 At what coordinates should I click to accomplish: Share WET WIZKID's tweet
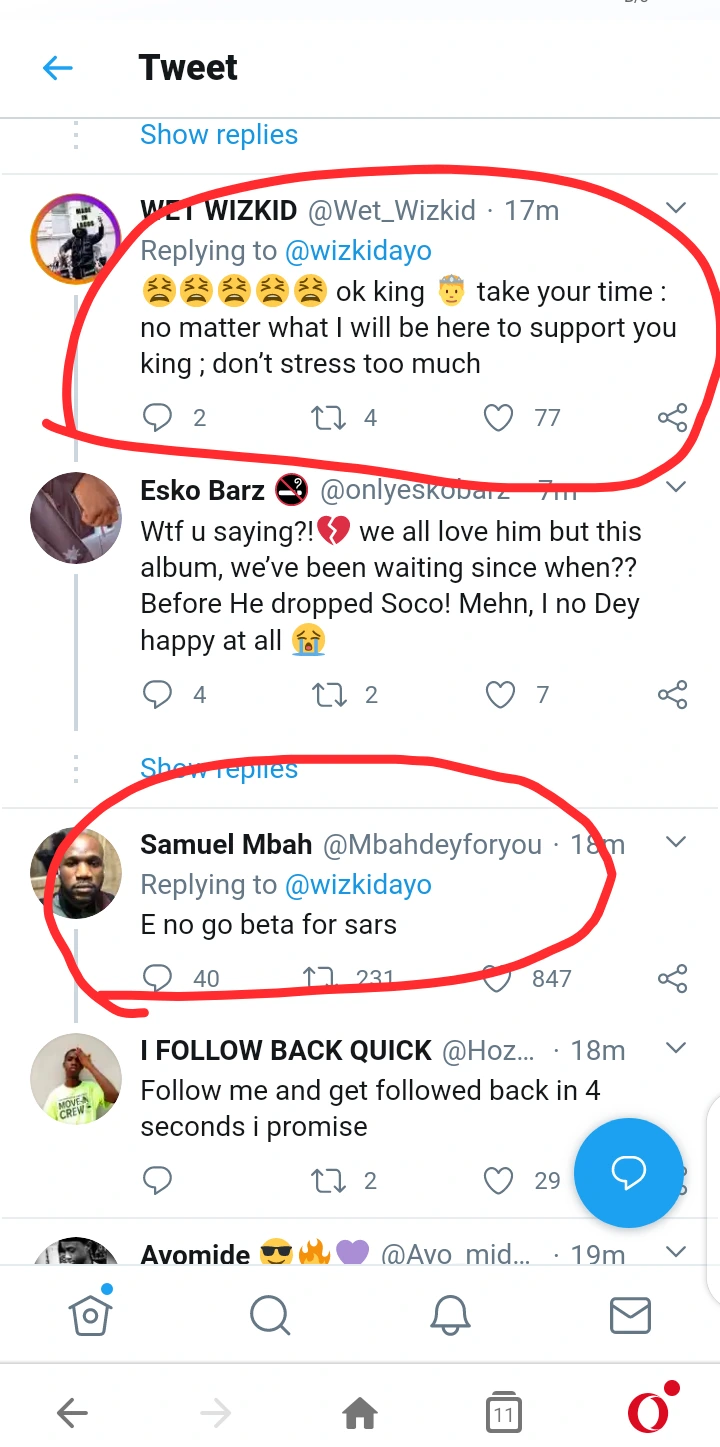click(672, 417)
